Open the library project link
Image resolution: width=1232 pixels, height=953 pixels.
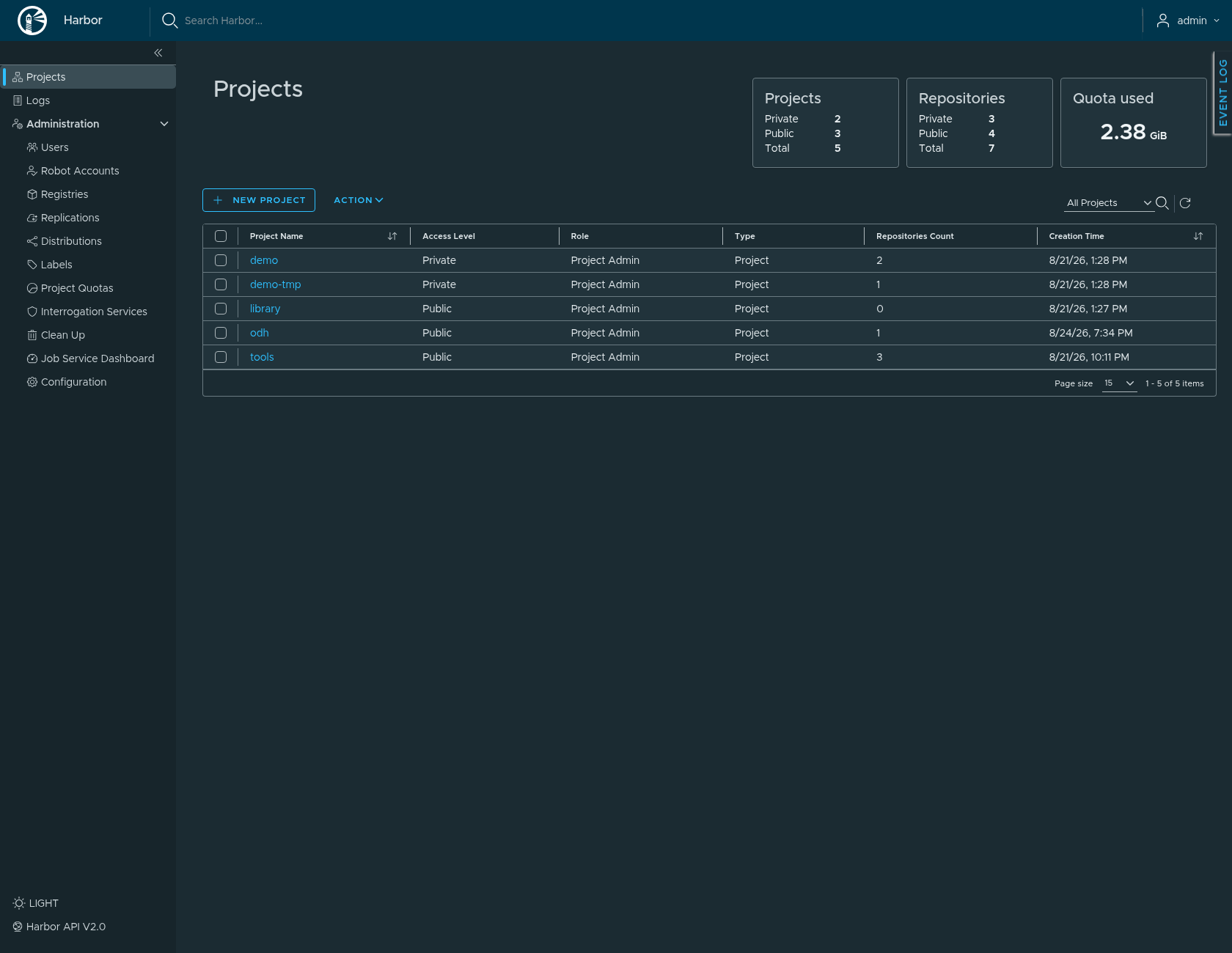(x=265, y=309)
